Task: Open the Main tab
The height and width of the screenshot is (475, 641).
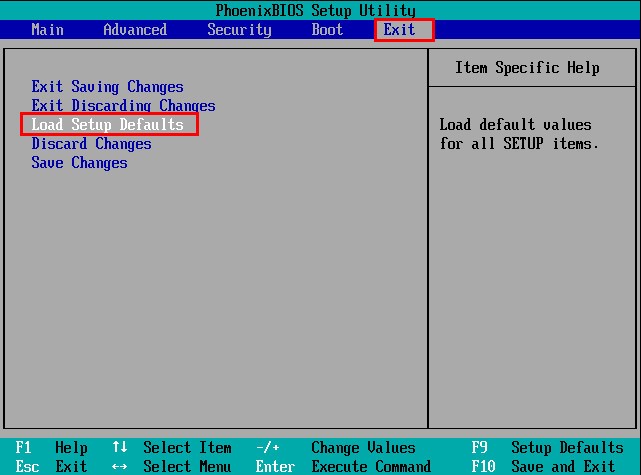Action: coord(47,29)
